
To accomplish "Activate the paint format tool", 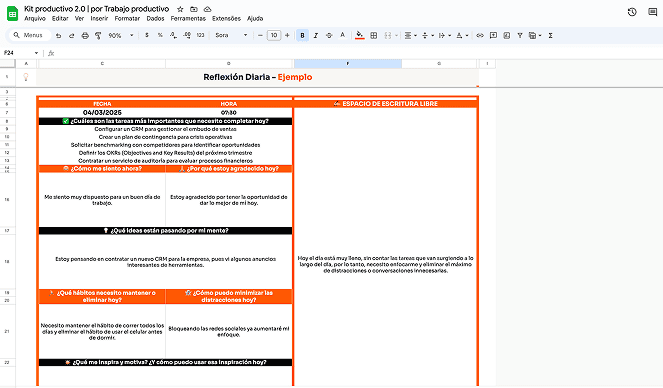I will pyautogui.click(x=98, y=36).
